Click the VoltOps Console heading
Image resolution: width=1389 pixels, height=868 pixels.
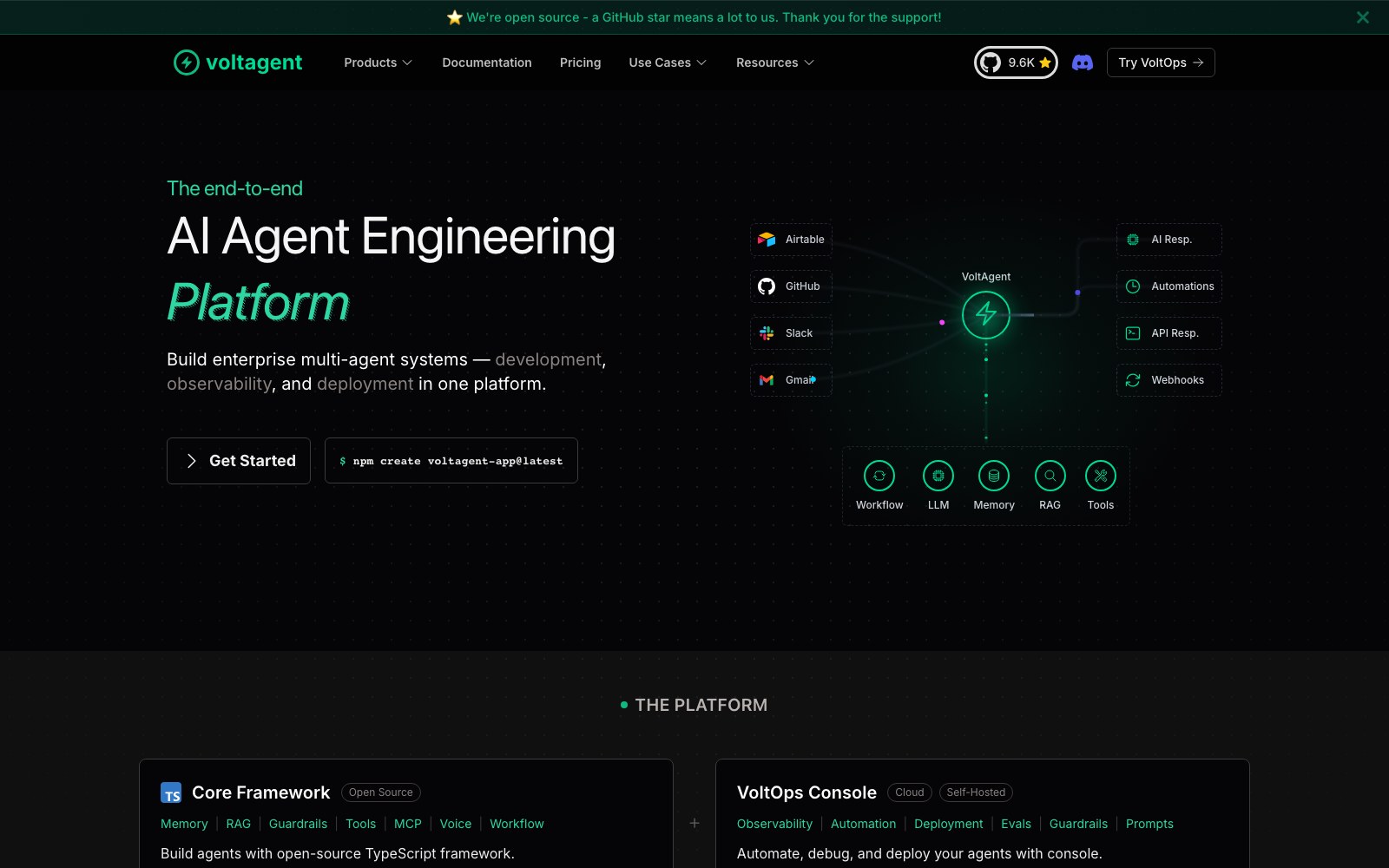tap(806, 792)
